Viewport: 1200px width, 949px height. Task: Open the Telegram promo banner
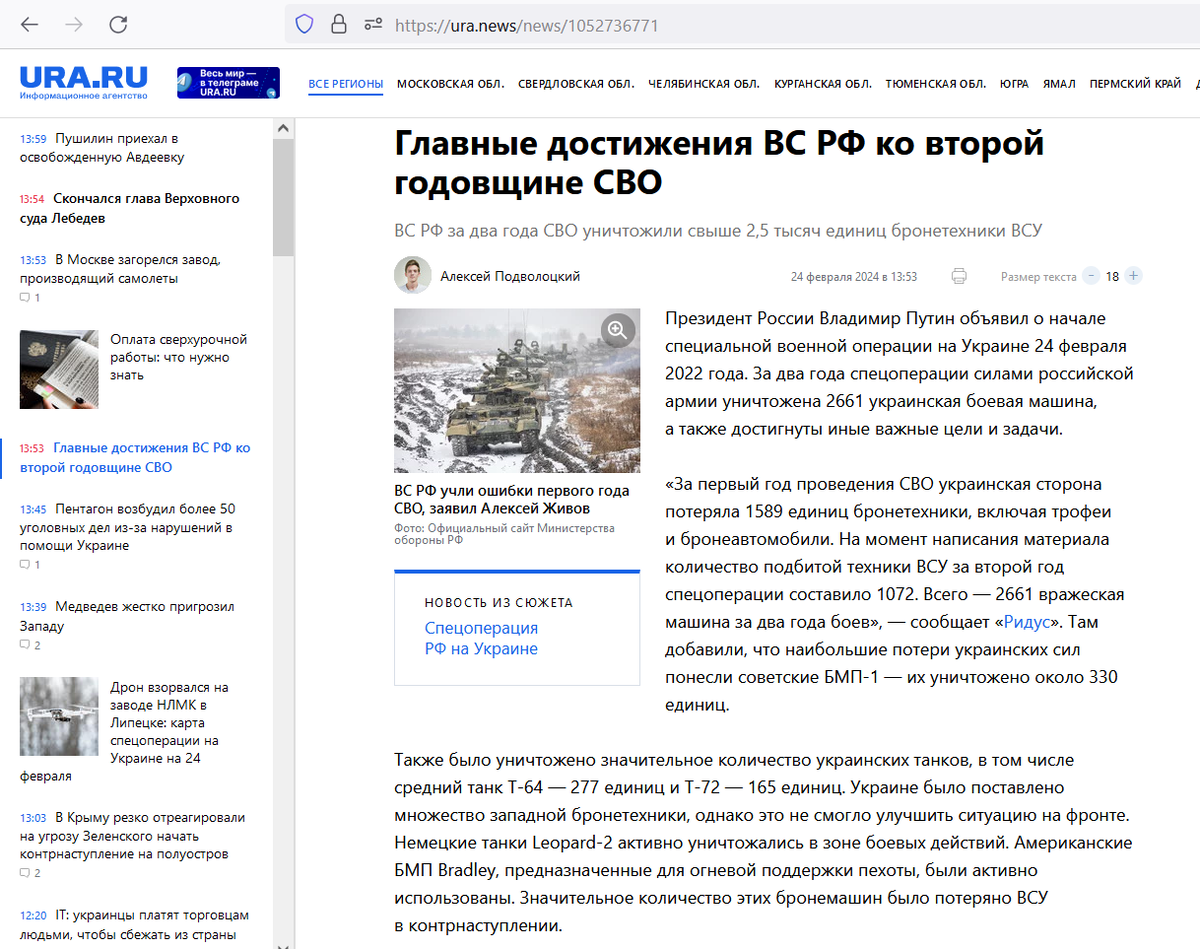(x=228, y=81)
